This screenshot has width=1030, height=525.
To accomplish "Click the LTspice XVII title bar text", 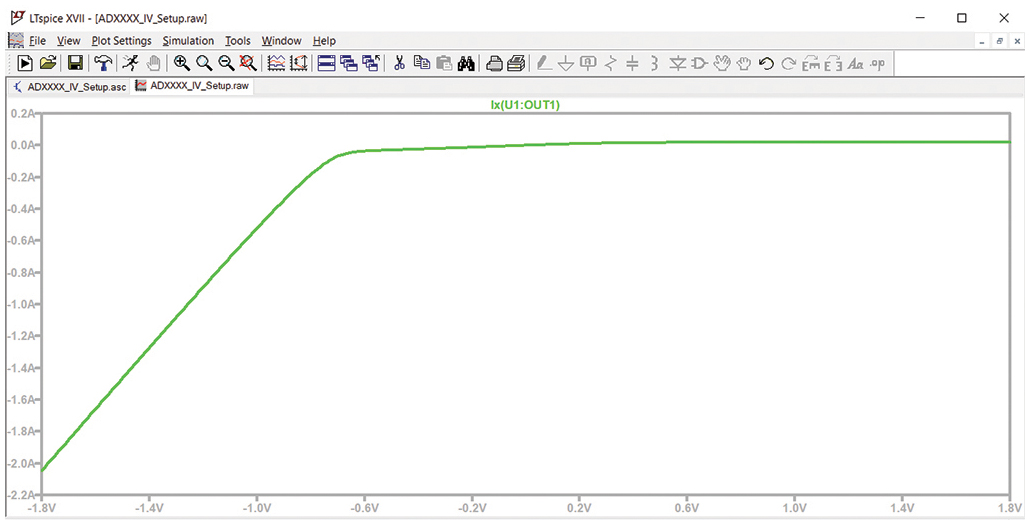I will [x=118, y=18].
